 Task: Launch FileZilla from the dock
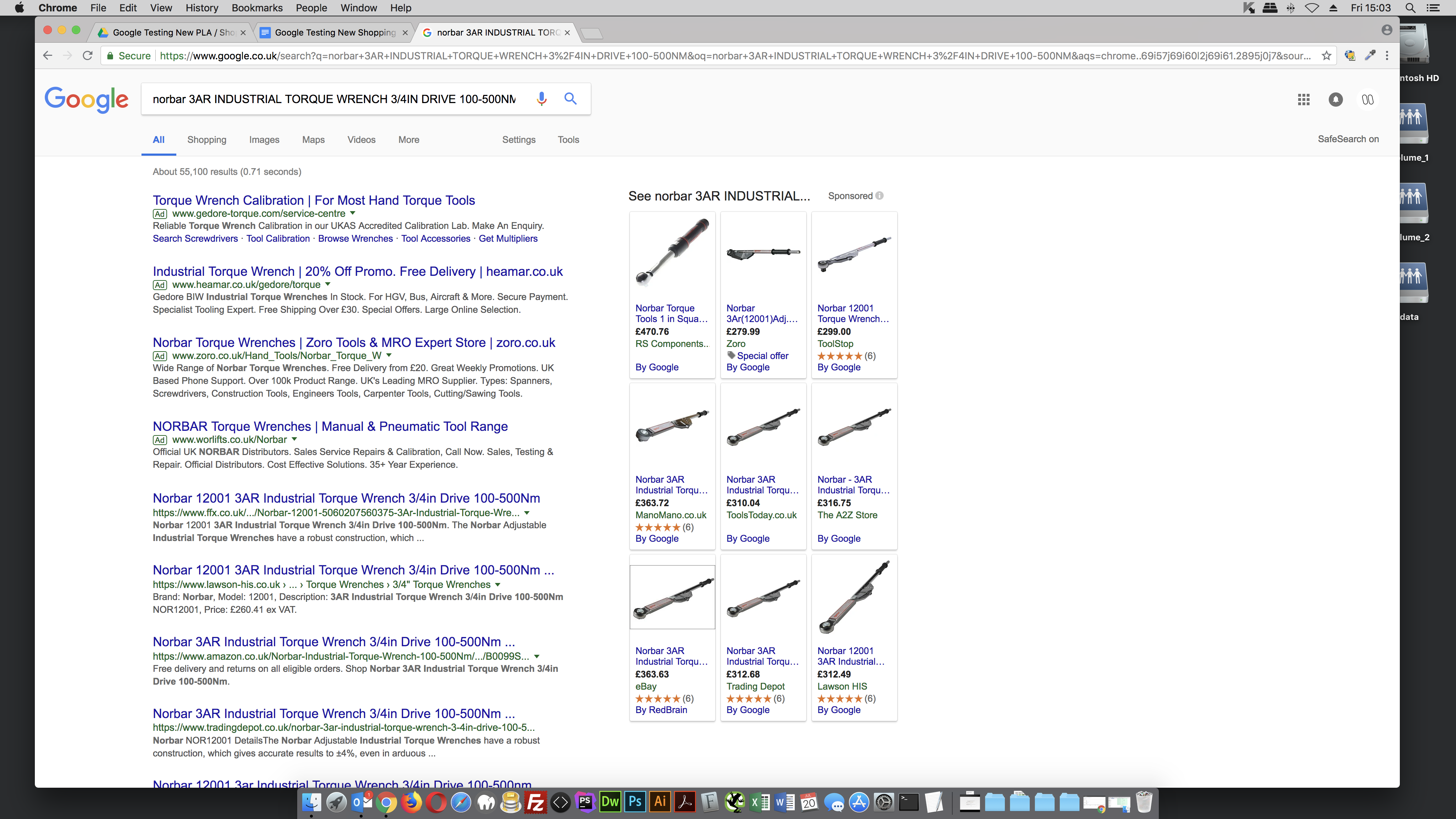pos(535,802)
